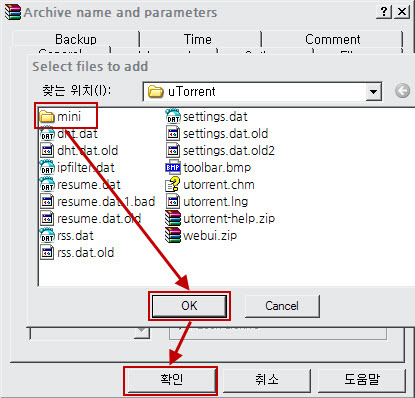Click the settings.dat file icon

tap(173, 117)
